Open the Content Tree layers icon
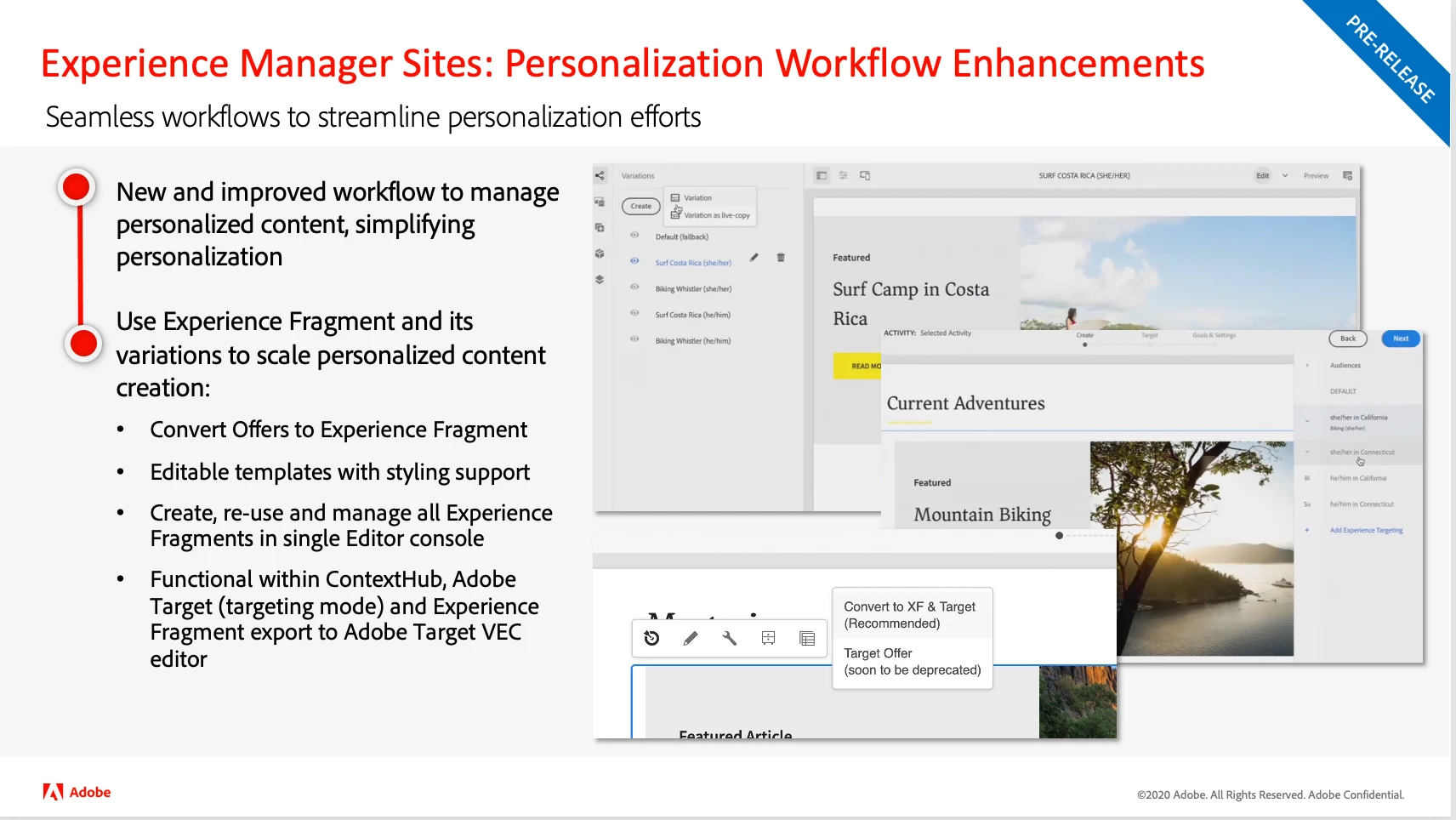The image size is (1456, 820). coord(600,279)
